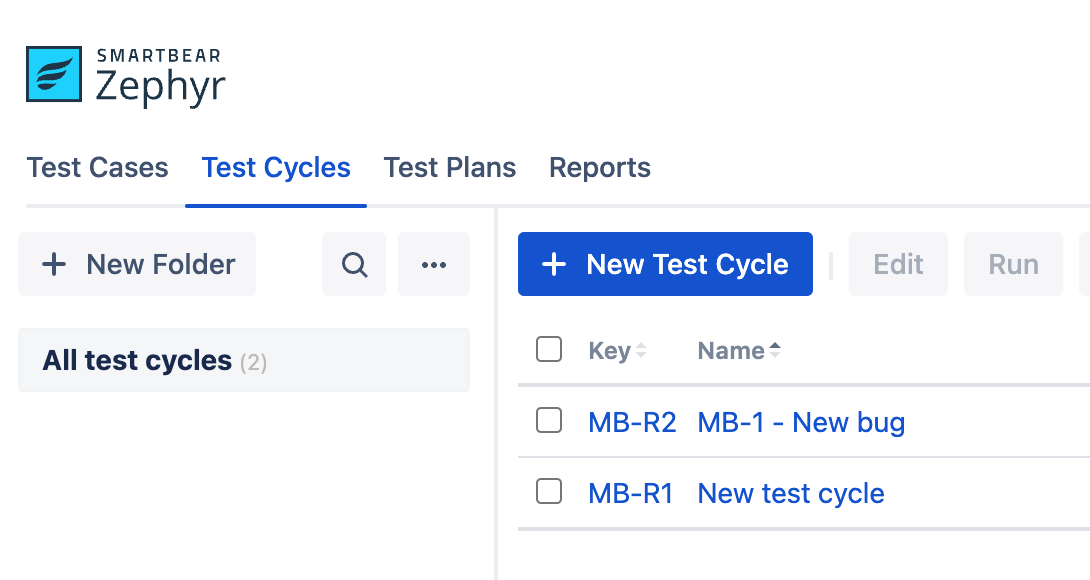The width and height of the screenshot is (1090, 580).
Task: Go to the Reports tab
Action: coord(600,168)
